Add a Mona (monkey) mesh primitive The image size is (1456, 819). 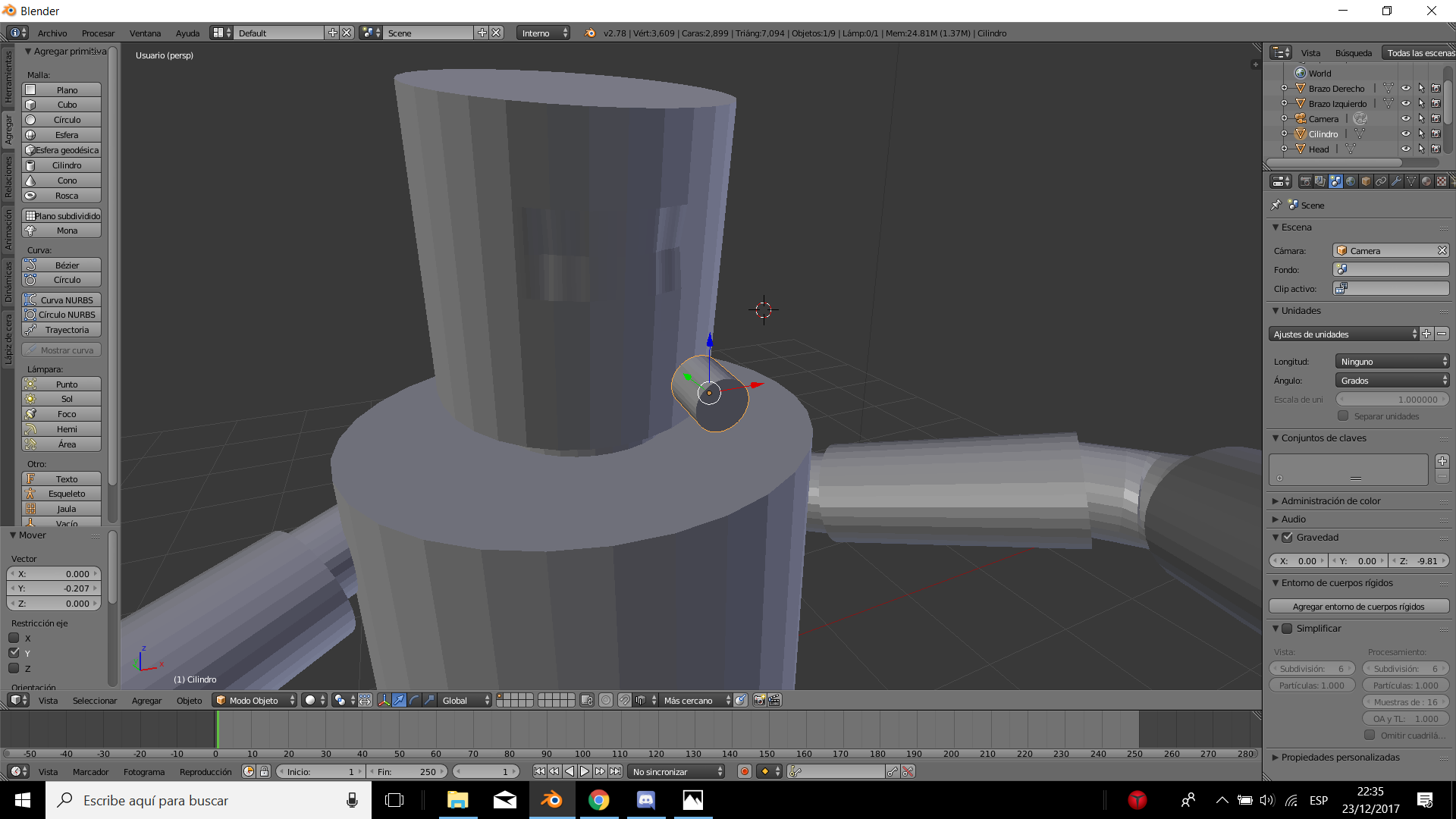[61, 231]
